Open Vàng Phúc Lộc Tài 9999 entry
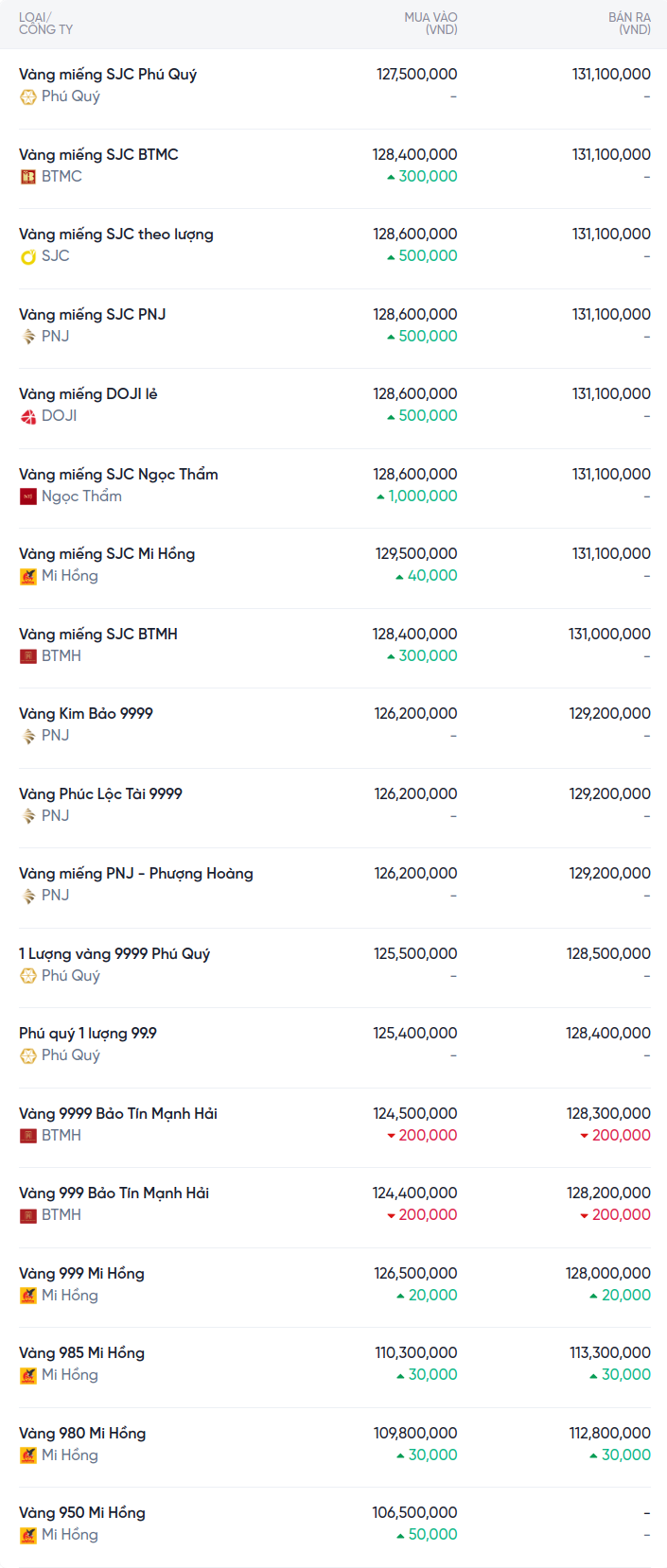Viewport: 667px width, 1568px height. (100, 793)
